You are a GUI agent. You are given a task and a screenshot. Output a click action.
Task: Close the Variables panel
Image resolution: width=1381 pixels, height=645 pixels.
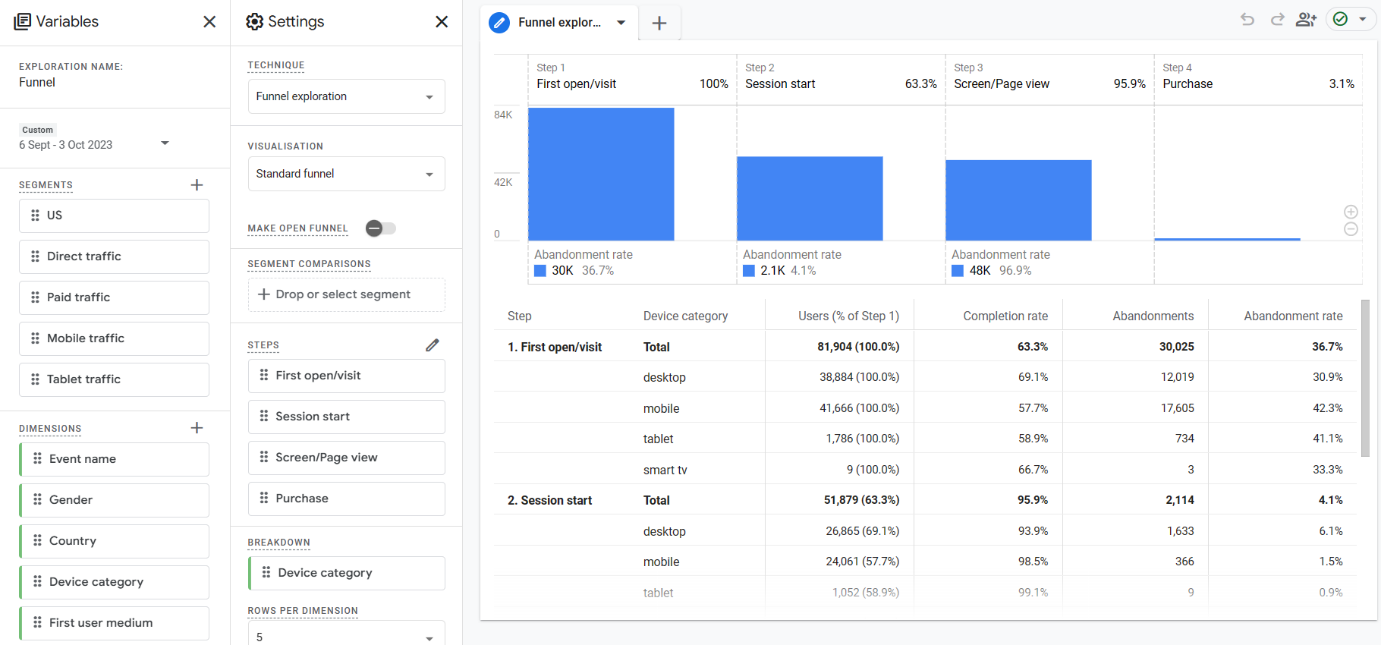[209, 22]
